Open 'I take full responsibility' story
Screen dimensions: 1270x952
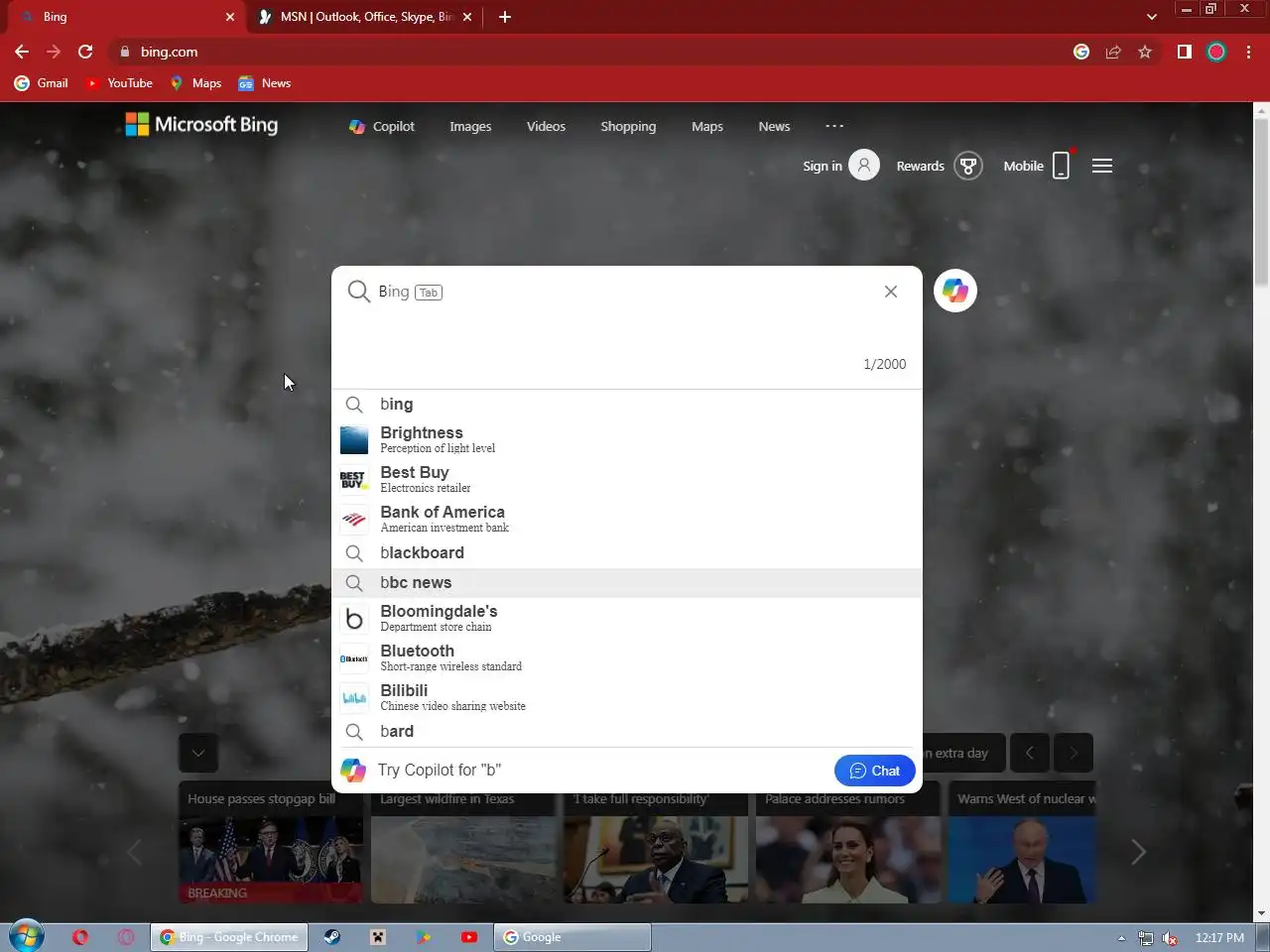tap(656, 843)
